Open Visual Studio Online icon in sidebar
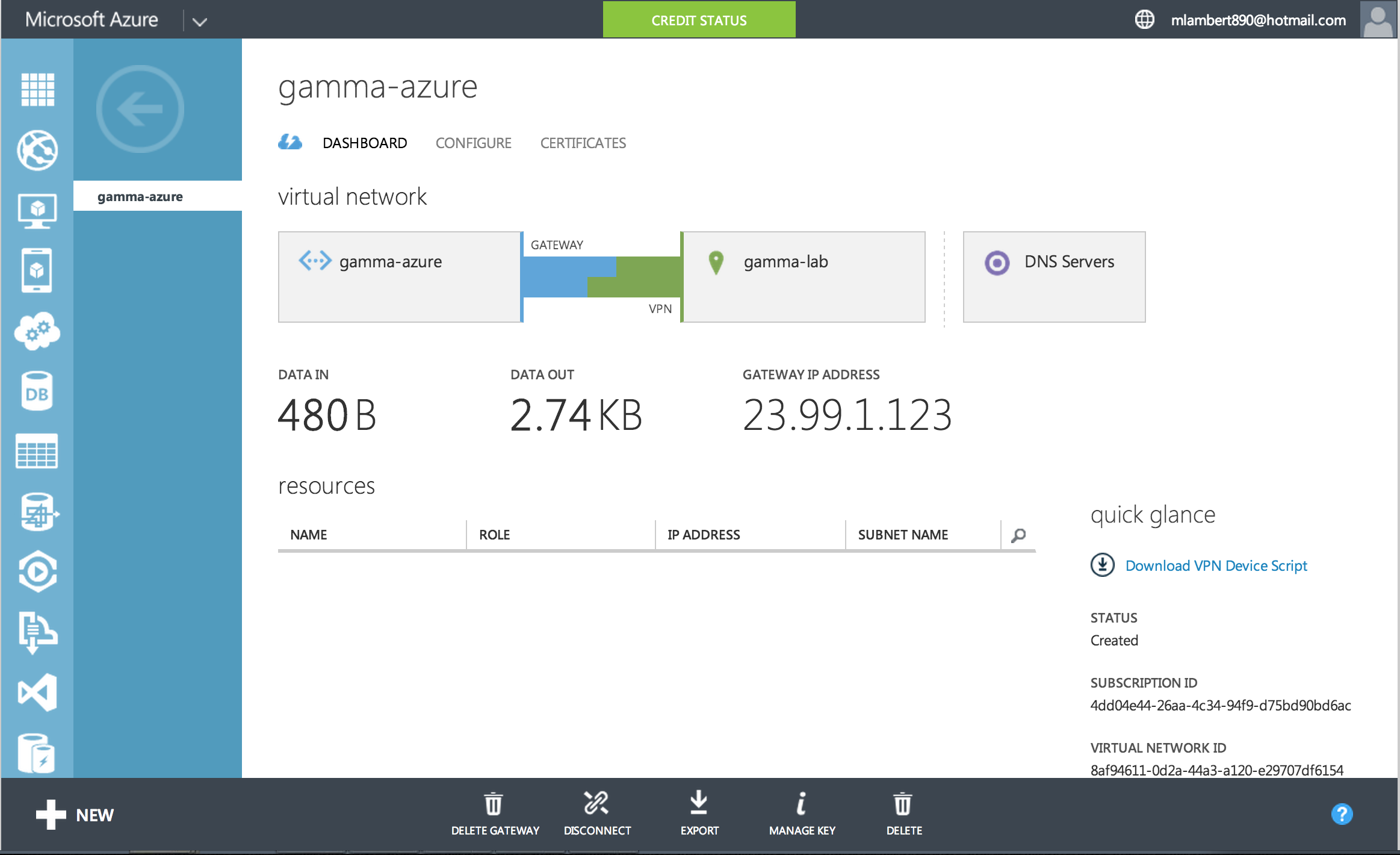Screen dimensions: 1400x855 pos(37,692)
